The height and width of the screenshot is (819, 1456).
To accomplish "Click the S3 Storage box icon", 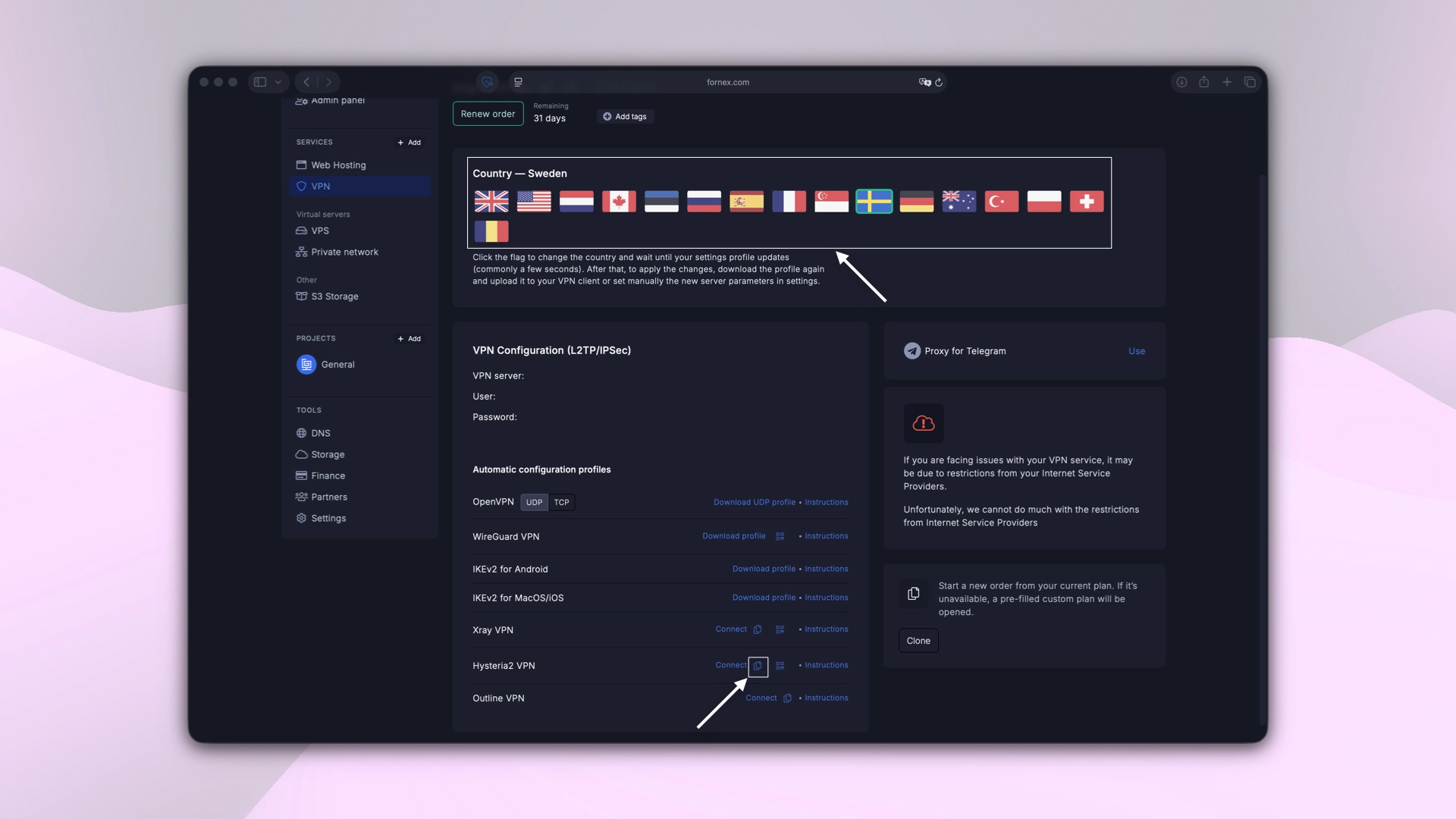I will (x=301, y=297).
